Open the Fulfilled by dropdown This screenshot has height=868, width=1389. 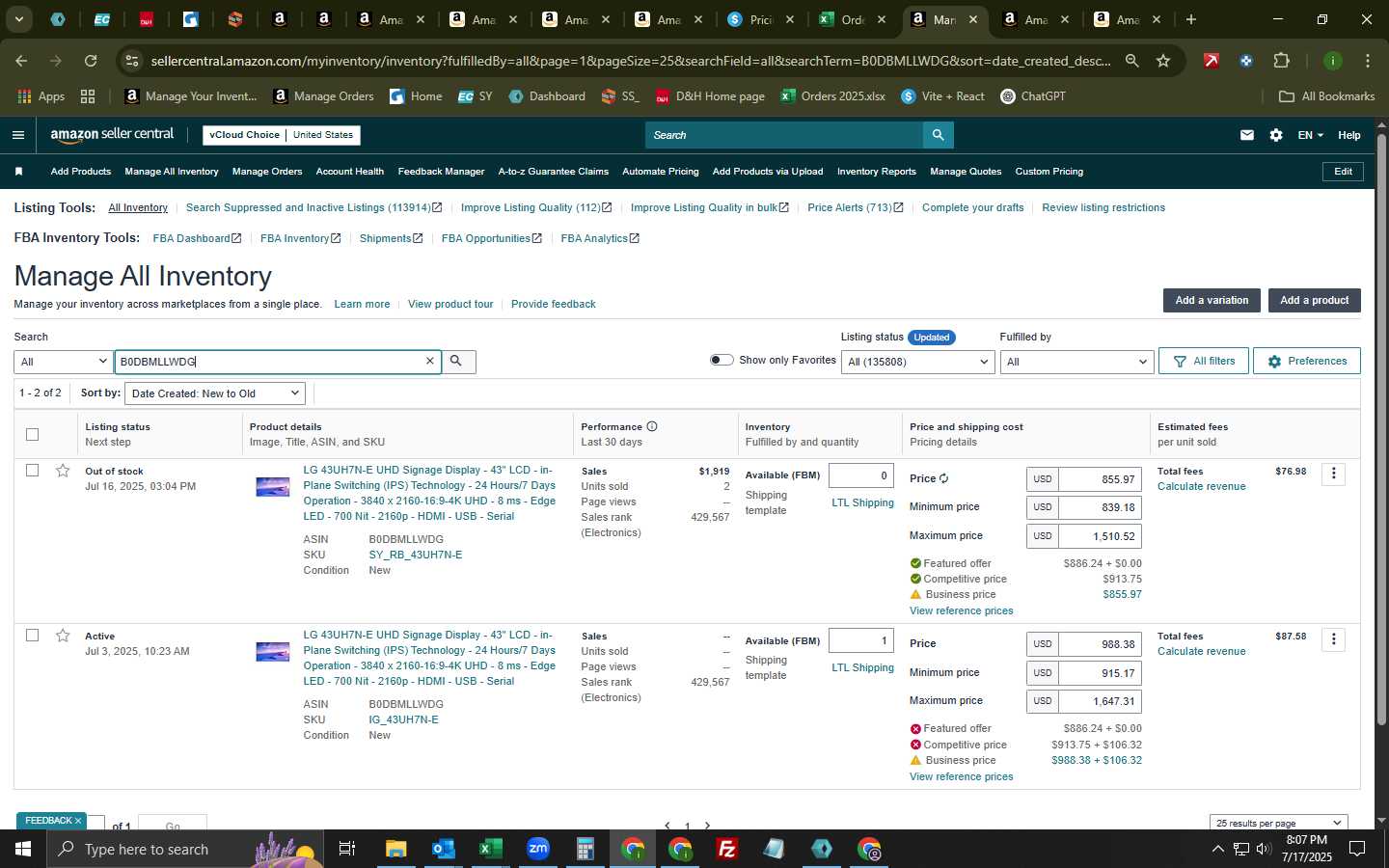(1076, 362)
